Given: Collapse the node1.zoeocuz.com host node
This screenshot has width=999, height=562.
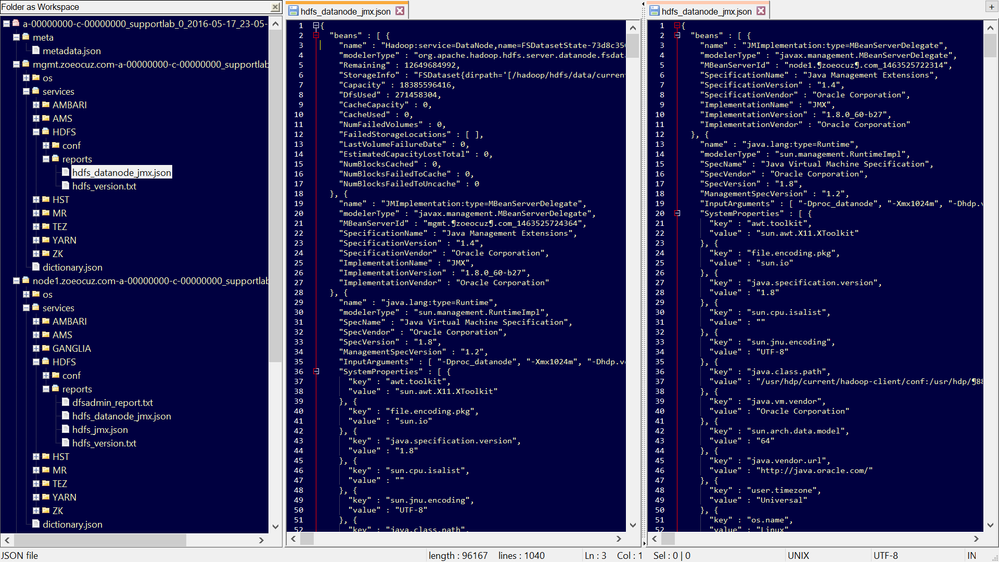Looking at the screenshot, I should 17,280.
